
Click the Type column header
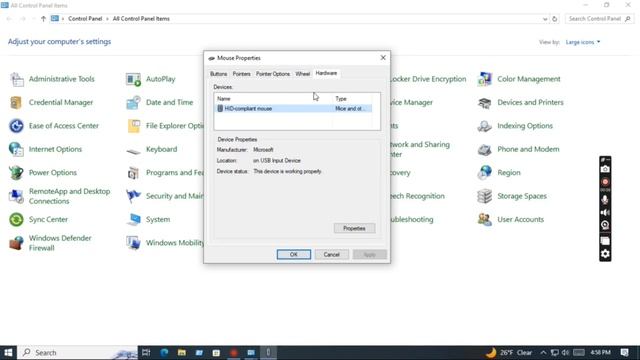click(x=353, y=99)
